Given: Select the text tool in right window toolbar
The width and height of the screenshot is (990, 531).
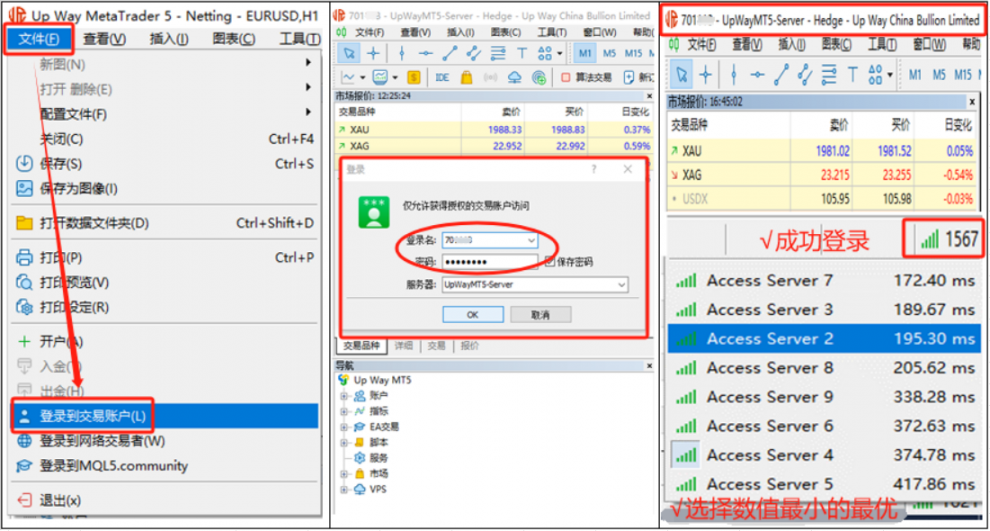Looking at the screenshot, I should (853, 73).
